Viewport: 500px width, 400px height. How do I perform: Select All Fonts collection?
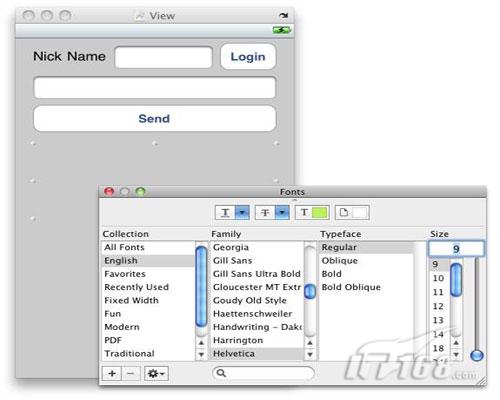pyautogui.click(x=148, y=247)
